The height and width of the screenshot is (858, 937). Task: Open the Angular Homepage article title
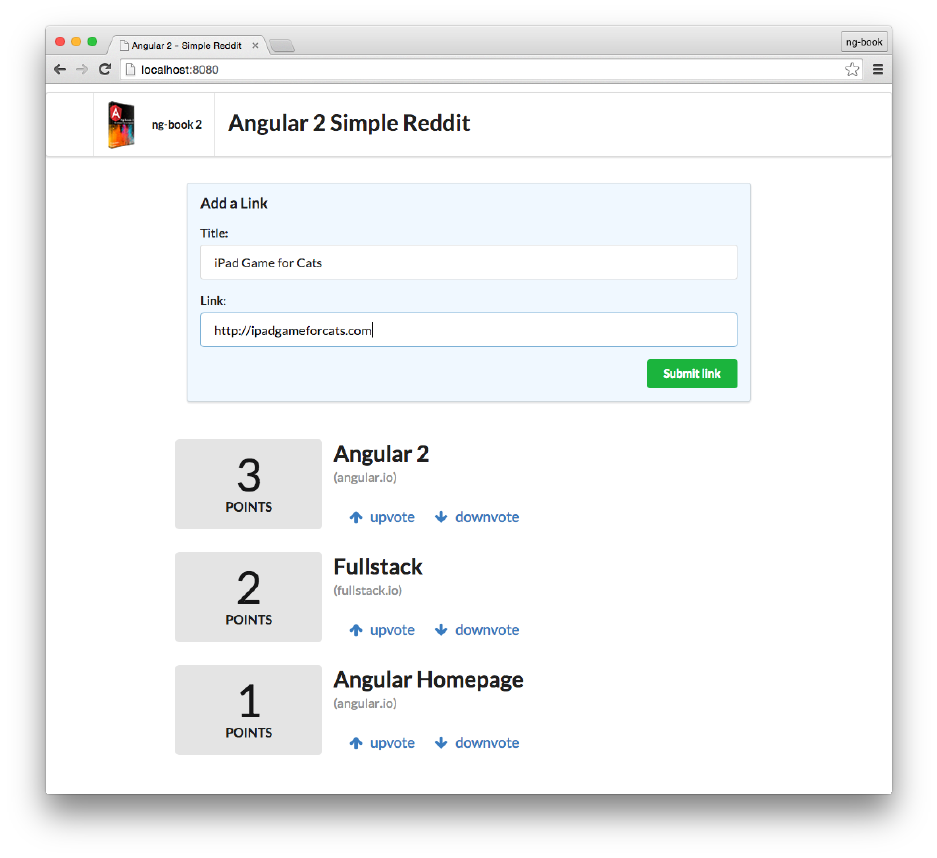point(428,680)
